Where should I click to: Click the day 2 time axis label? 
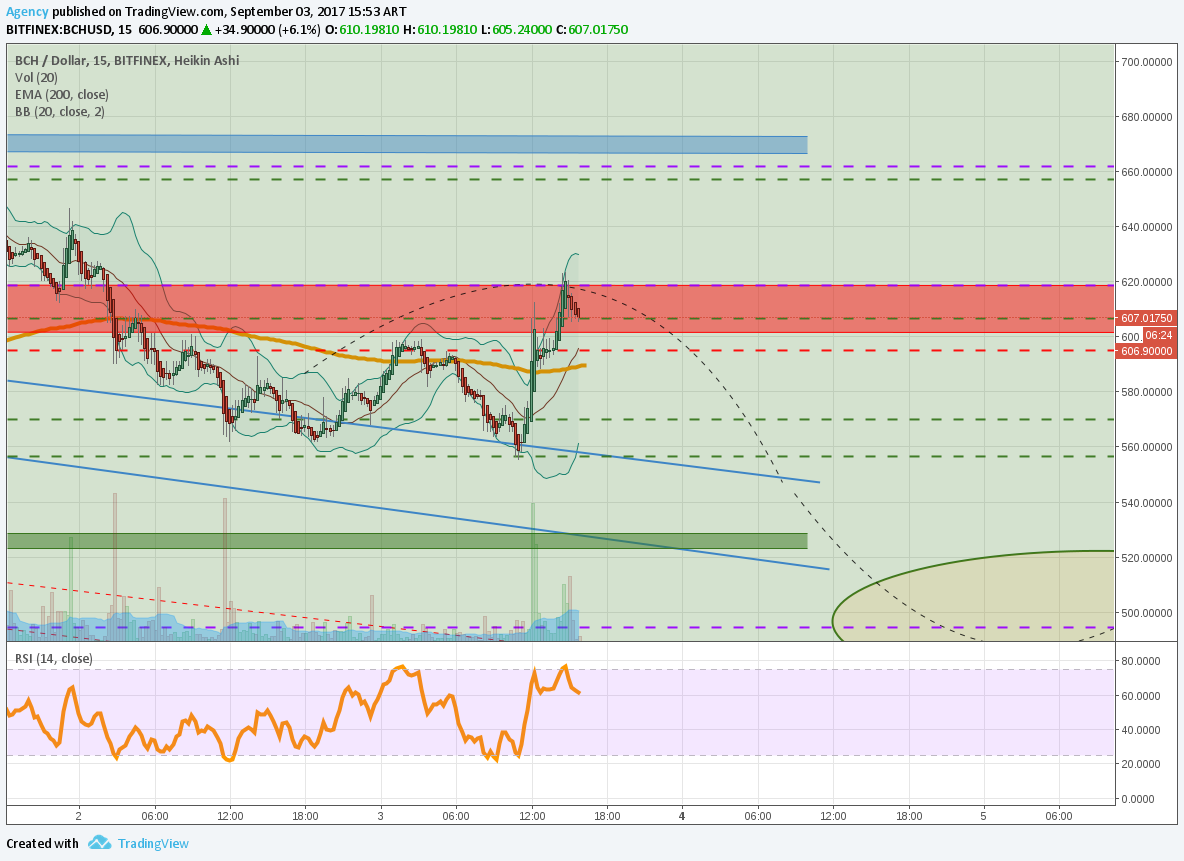79,816
